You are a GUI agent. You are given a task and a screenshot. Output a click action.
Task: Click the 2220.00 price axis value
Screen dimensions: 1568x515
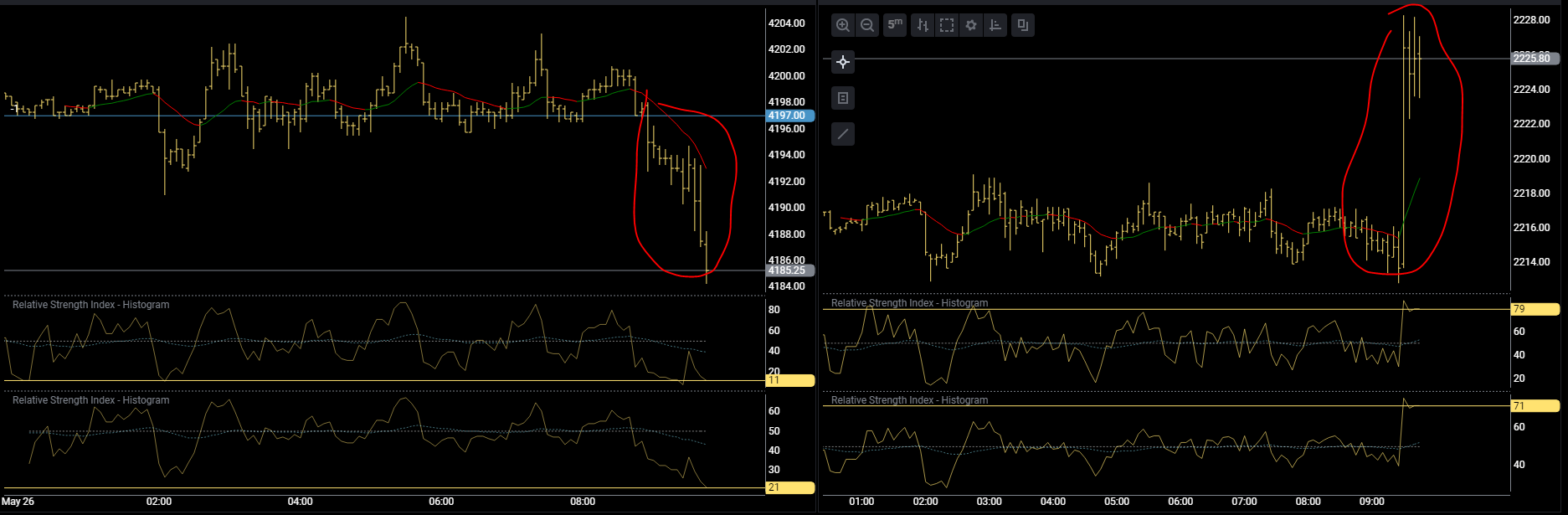pos(1532,159)
